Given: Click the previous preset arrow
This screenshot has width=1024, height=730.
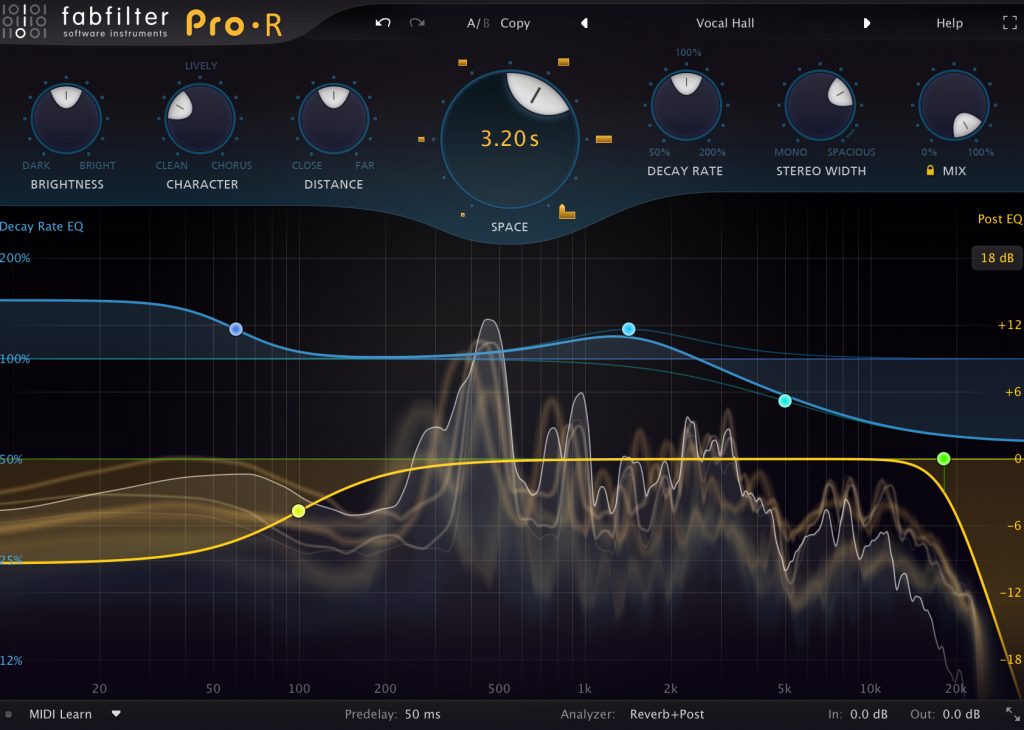Looking at the screenshot, I should [584, 22].
